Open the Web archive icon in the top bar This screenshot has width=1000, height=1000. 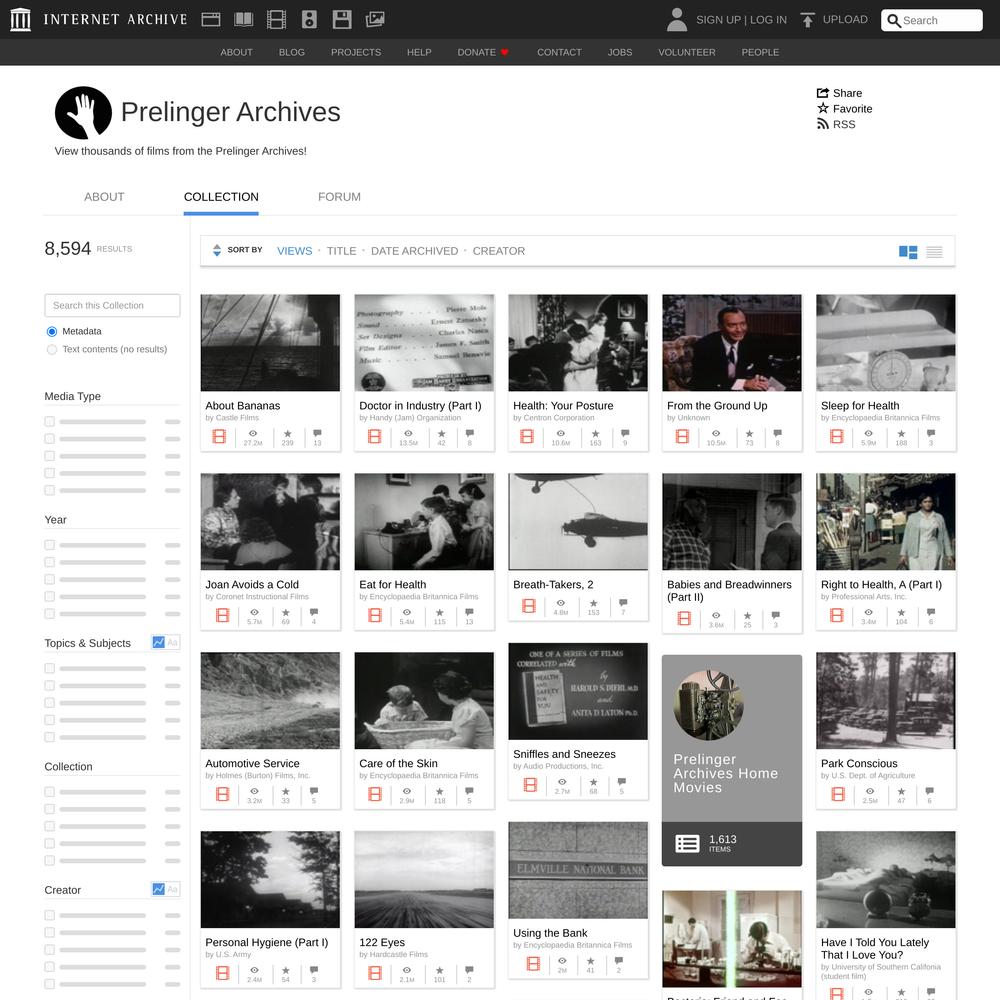point(210,19)
